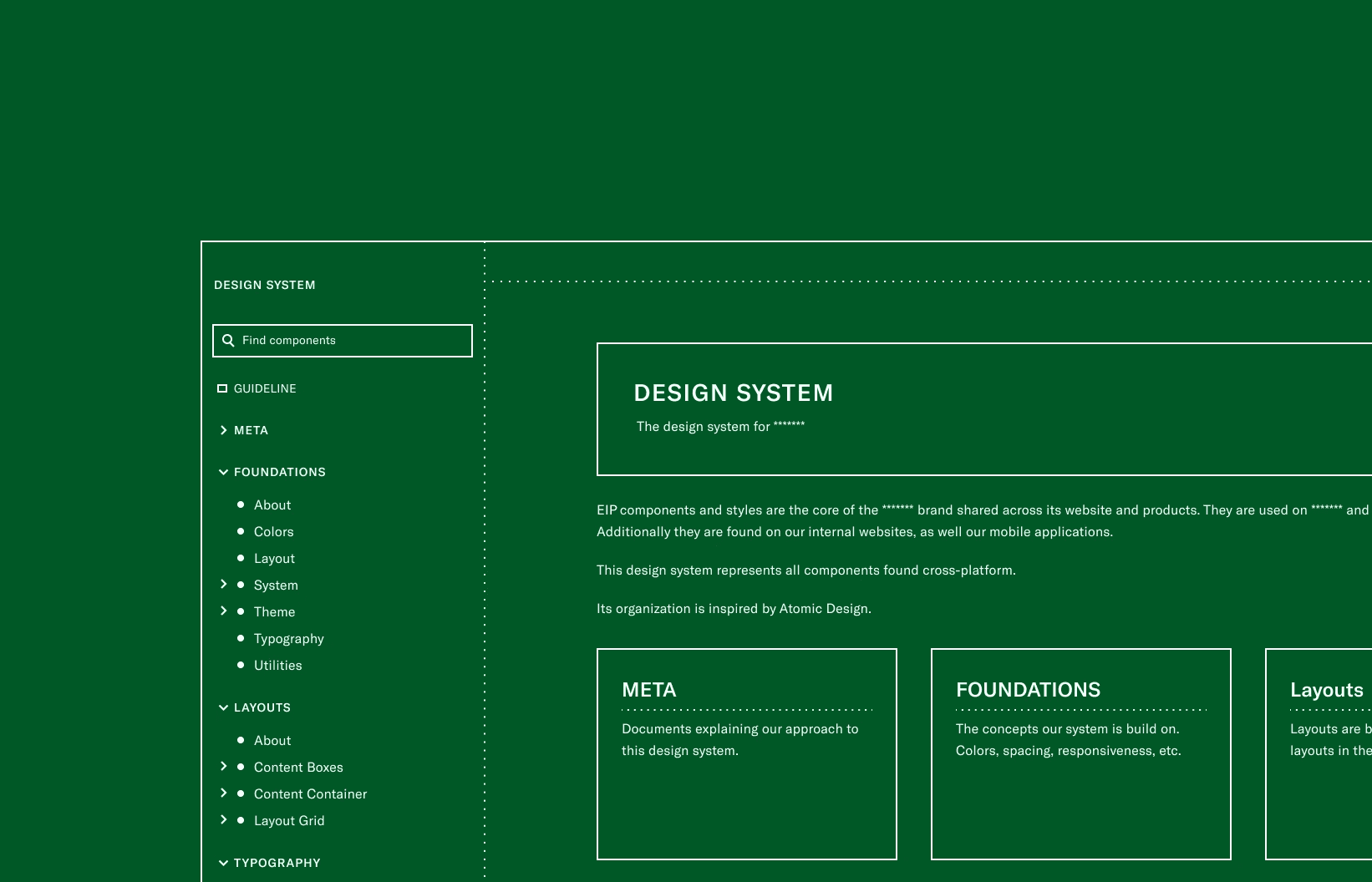Viewport: 1372px width, 882px height.
Task: Select the META sidebar heading
Action: pos(251,430)
